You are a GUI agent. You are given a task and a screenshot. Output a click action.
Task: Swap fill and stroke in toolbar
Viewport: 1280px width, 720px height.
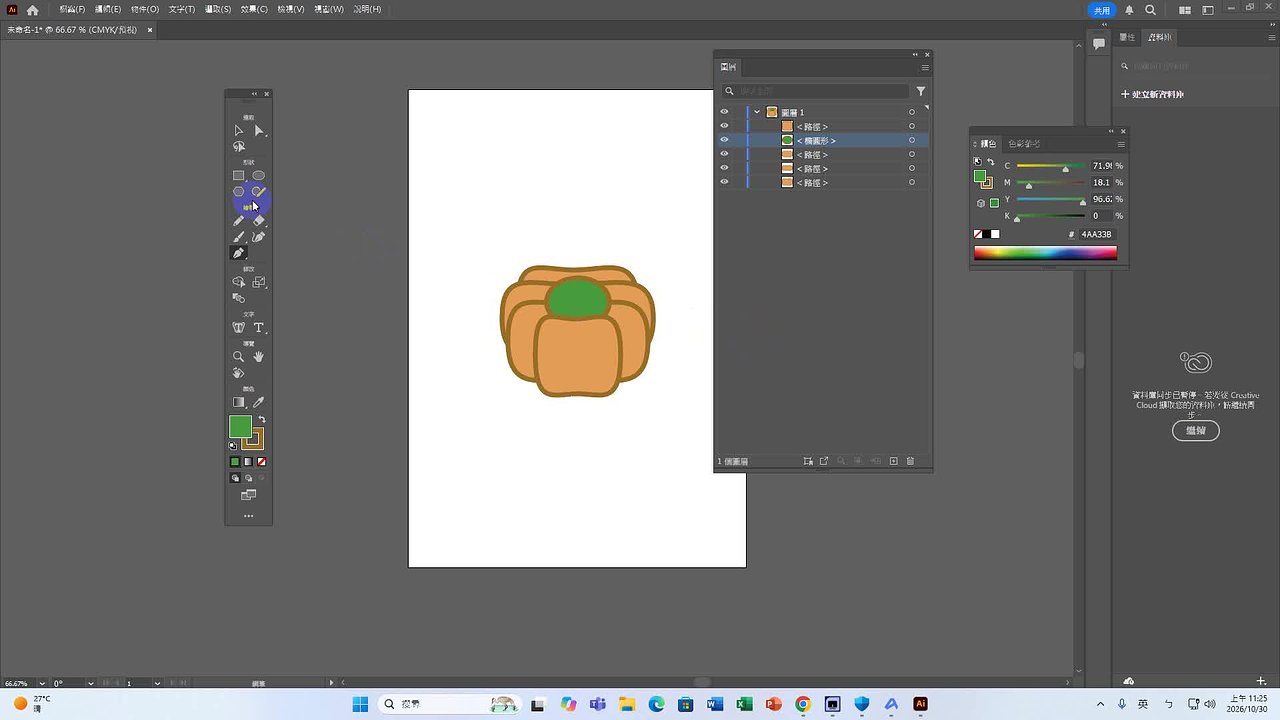262,419
